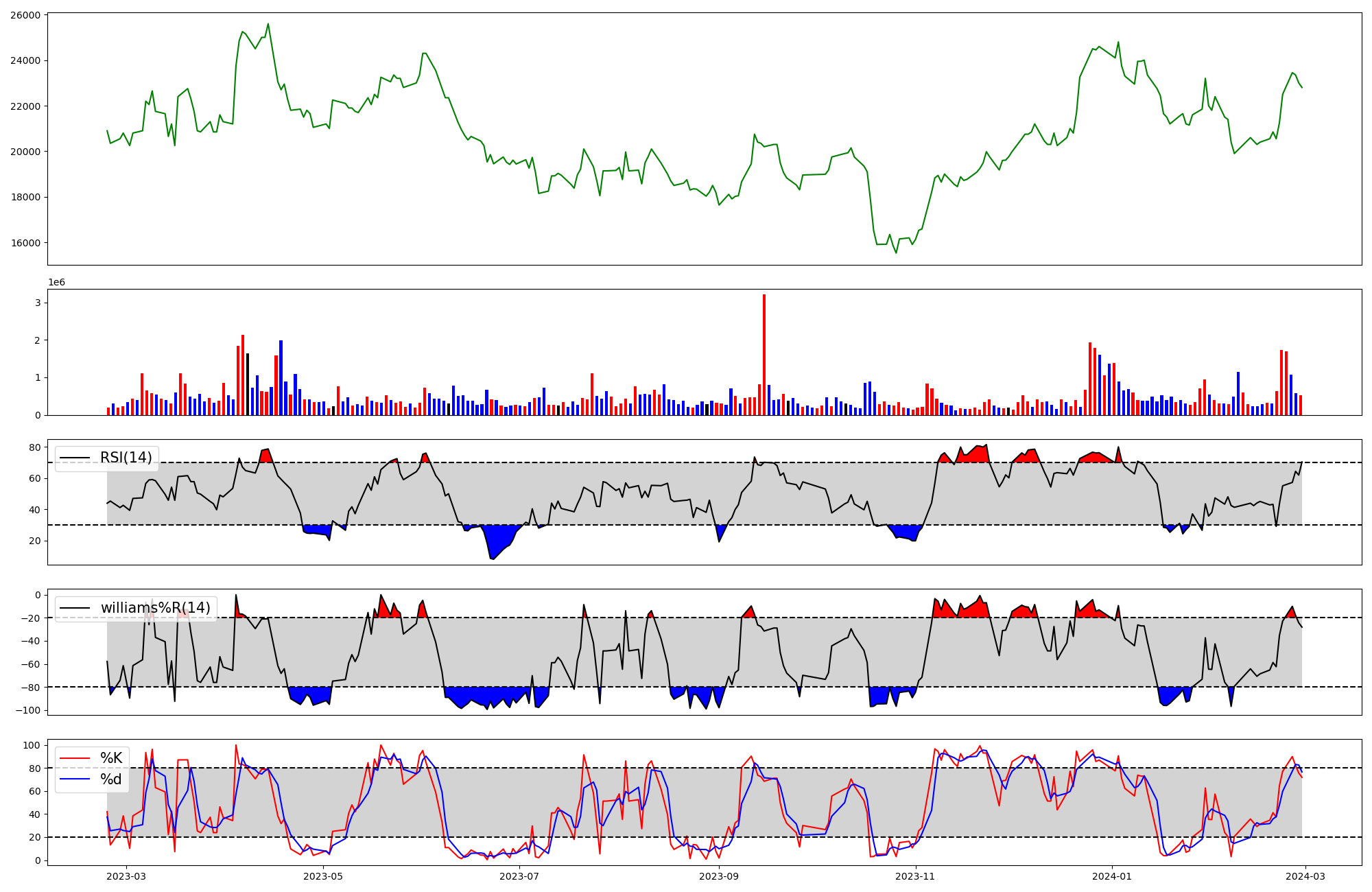Image resolution: width=1372 pixels, height=892 pixels.
Task: Click the highest peak of the green price line
Action: [268, 24]
